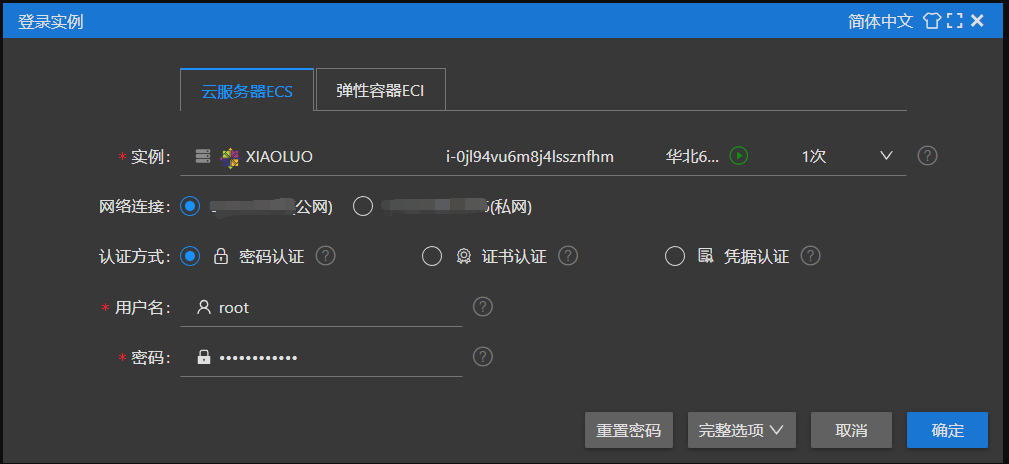Viewport: 1009px width, 464px height.
Task: Click the XIAOLUO instance OS logo icon
Action: point(229,156)
